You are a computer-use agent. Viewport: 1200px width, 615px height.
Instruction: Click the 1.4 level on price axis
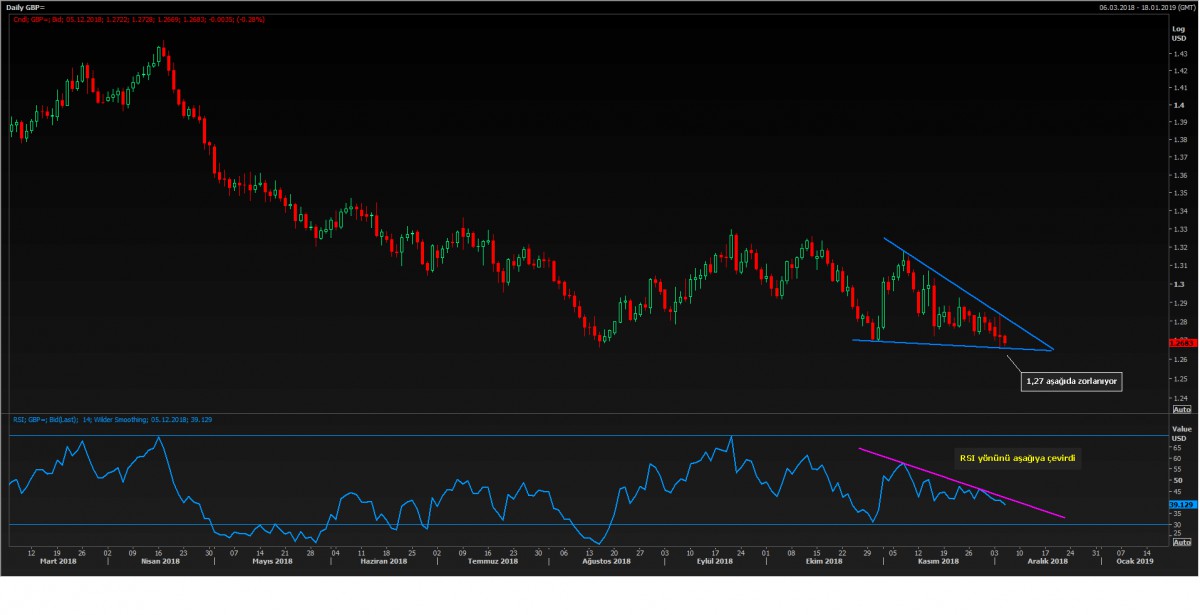[x=1178, y=104]
